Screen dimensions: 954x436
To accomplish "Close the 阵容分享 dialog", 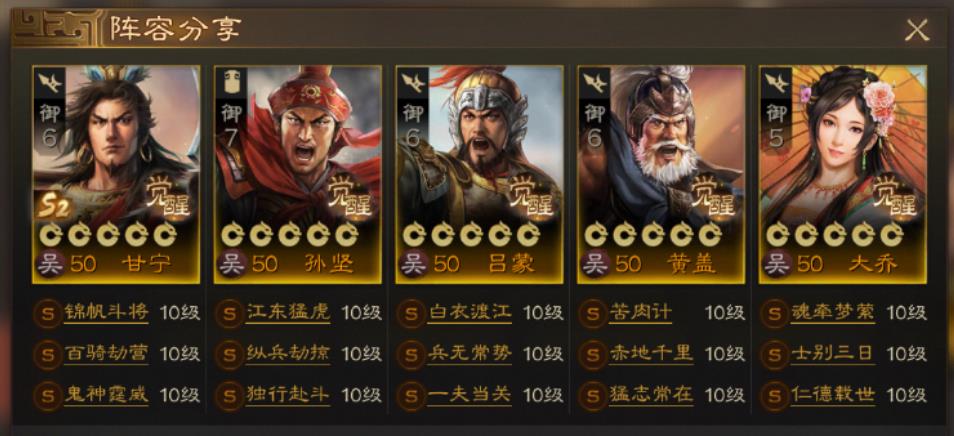I will click(917, 30).
